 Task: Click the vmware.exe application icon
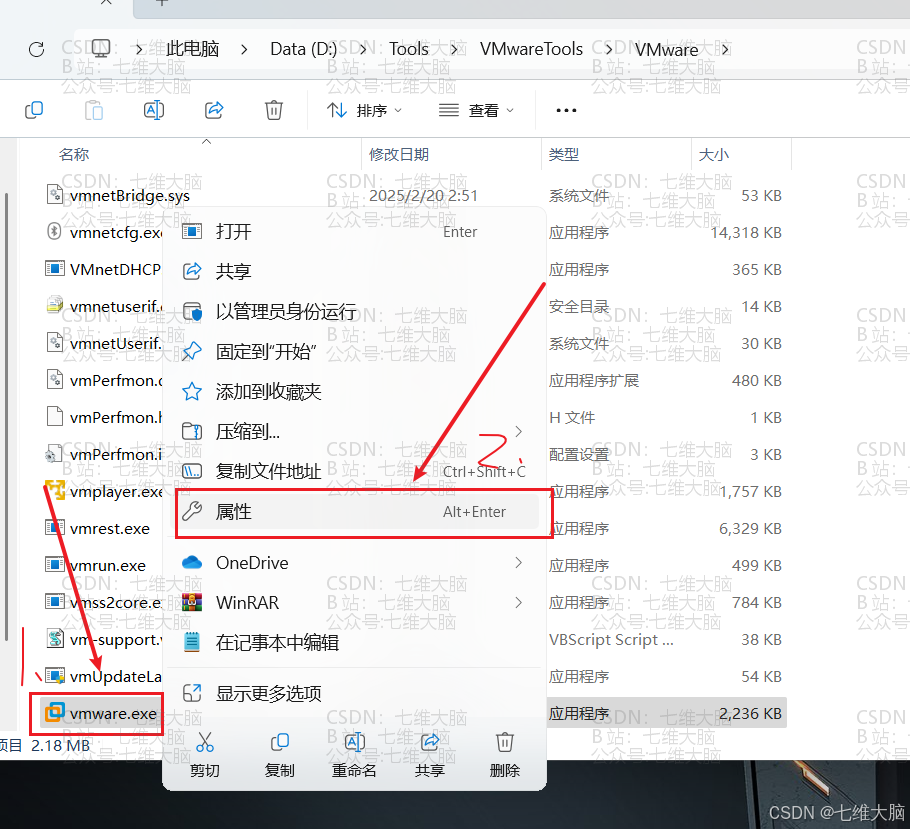(55, 712)
